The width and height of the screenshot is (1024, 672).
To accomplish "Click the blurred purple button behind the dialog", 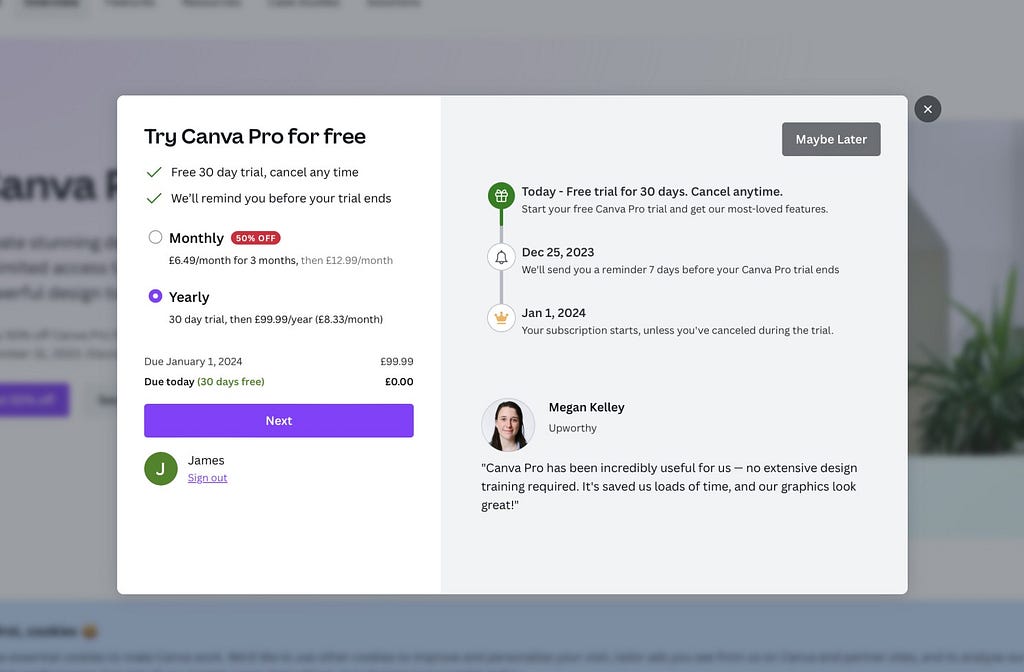I will click(x=34, y=400).
